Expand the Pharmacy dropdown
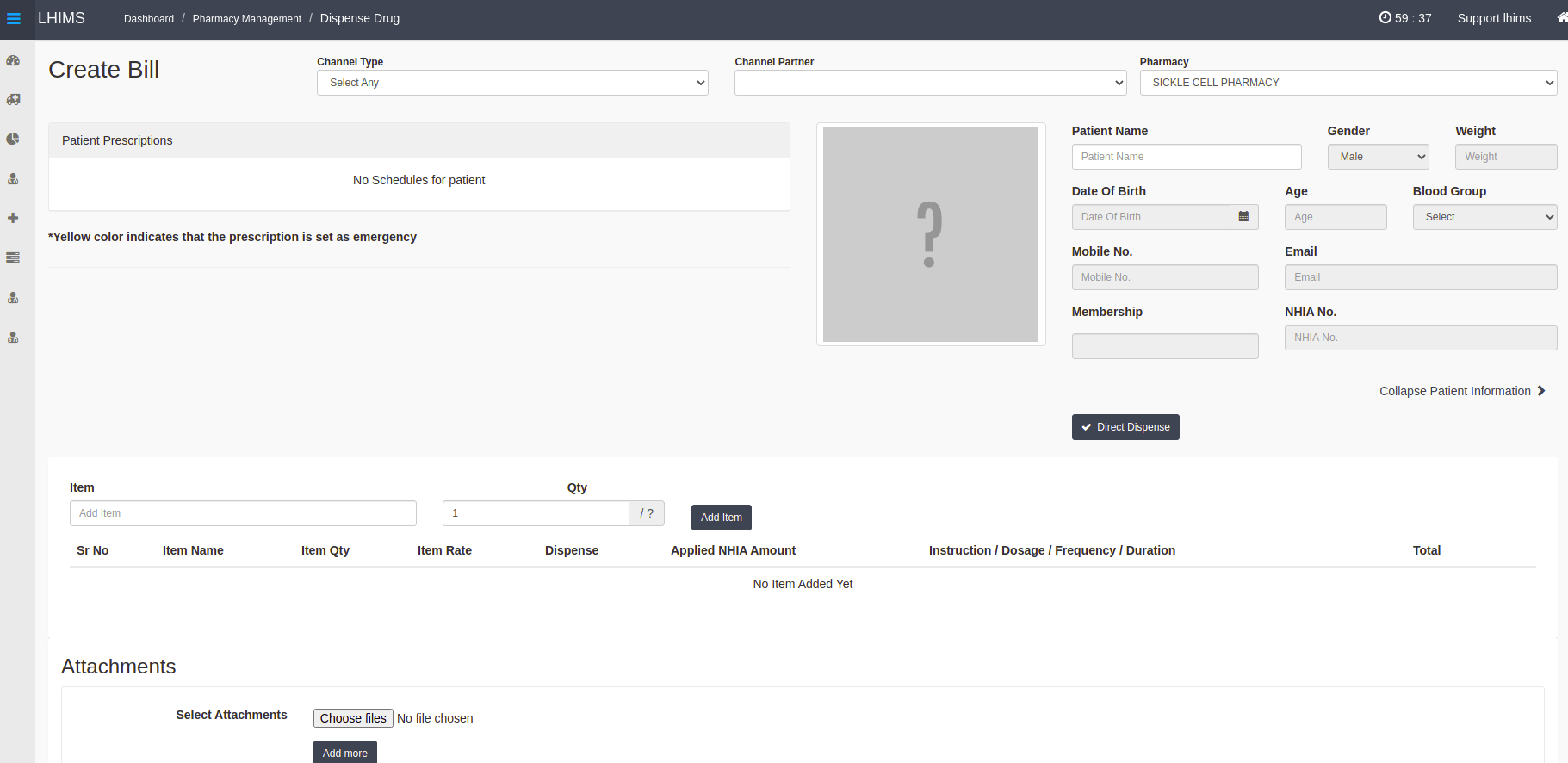This screenshot has width=1568, height=763. pos(1348,83)
